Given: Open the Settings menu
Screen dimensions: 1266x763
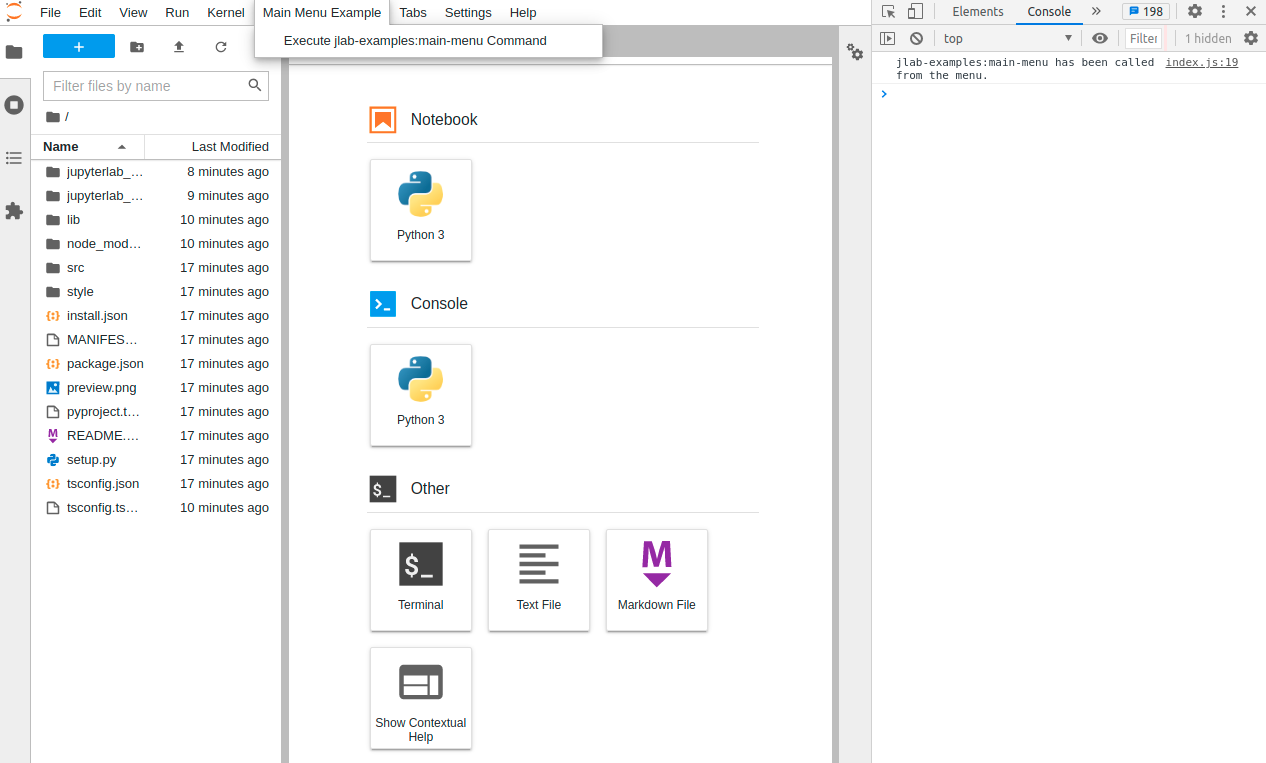Looking at the screenshot, I should [x=468, y=12].
